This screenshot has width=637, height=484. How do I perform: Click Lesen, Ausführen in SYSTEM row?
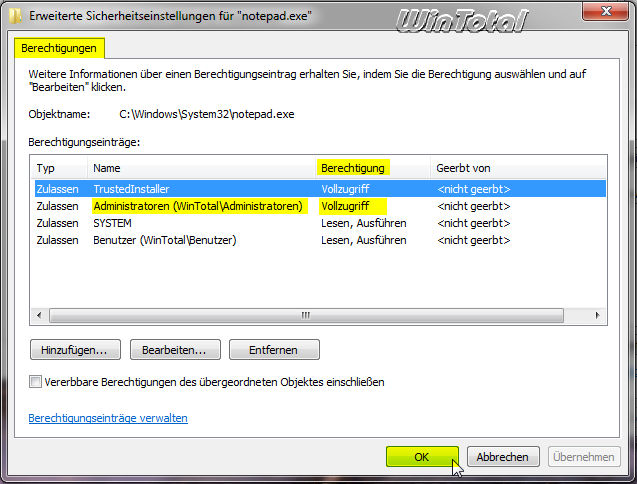coord(364,223)
